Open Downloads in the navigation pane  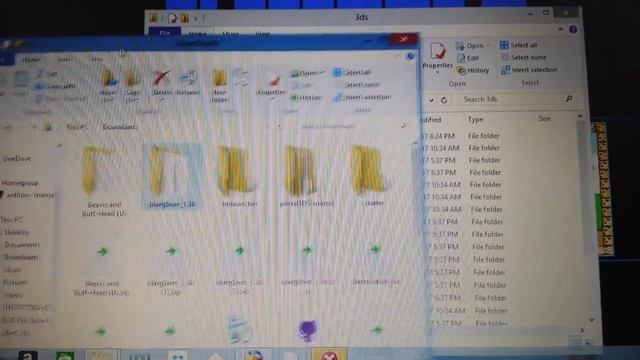point(21,258)
